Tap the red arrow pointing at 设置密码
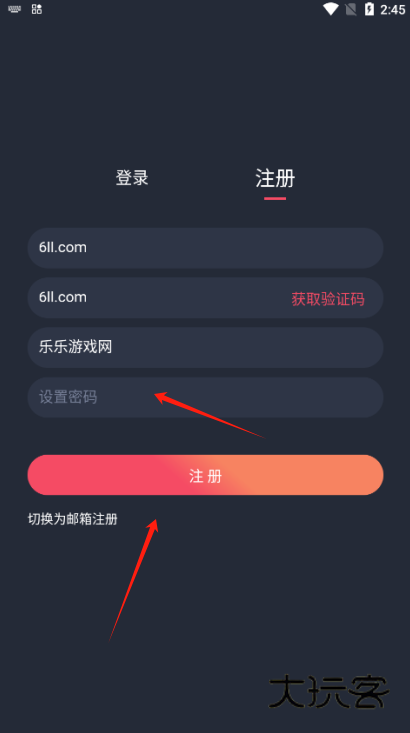The image size is (410, 733). click(x=209, y=415)
